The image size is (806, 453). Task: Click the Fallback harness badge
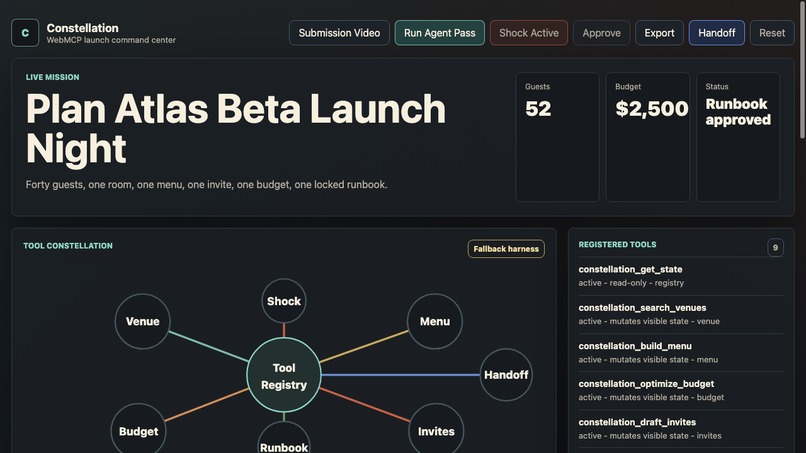[506, 249]
